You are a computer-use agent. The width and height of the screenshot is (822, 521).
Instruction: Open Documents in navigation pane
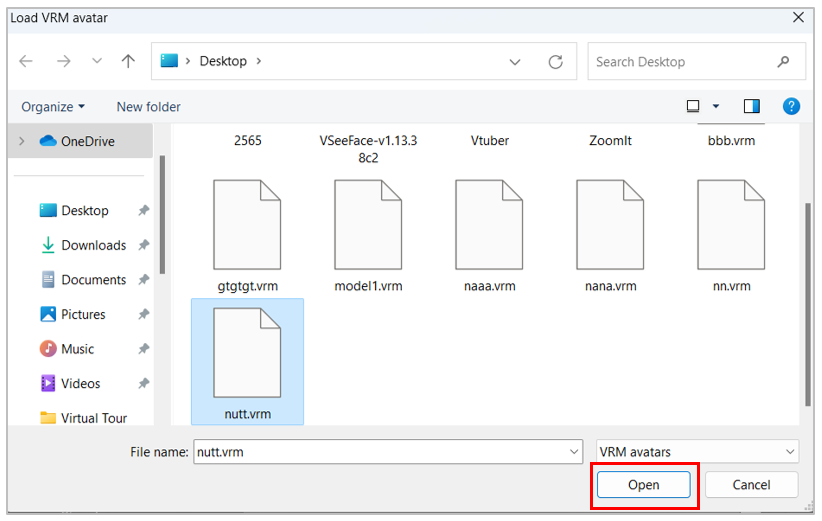tap(93, 280)
